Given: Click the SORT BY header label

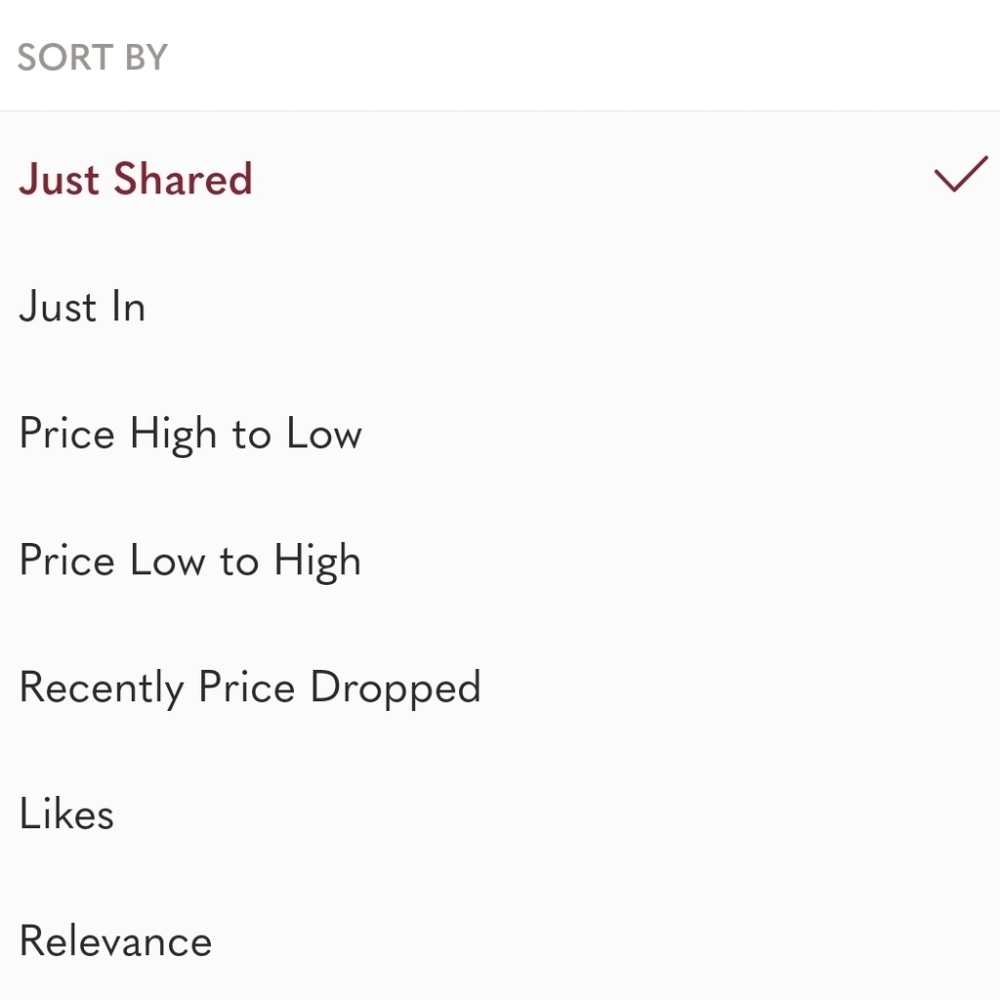Looking at the screenshot, I should tap(92, 57).
